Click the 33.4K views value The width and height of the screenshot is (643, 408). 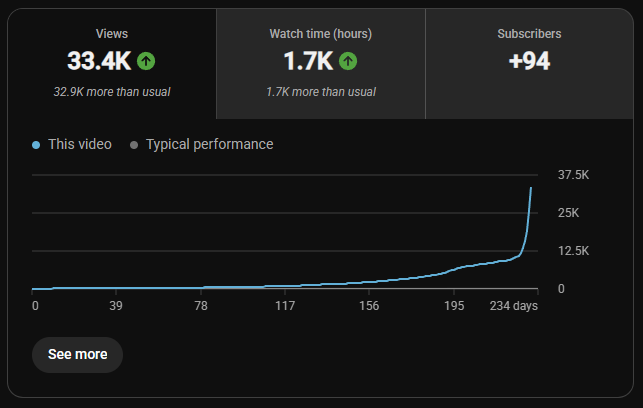(99, 61)
